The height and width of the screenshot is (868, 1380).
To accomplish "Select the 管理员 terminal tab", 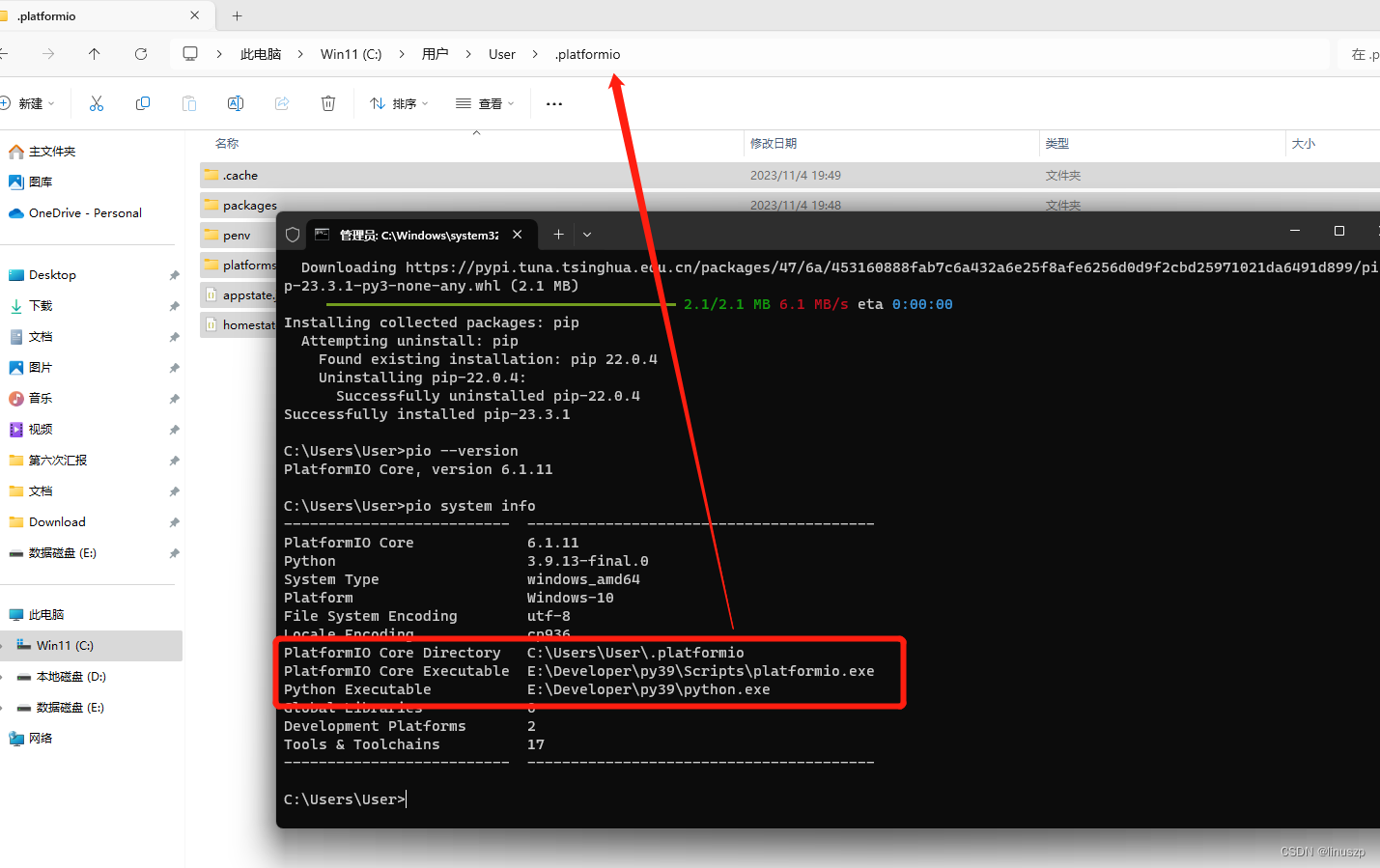I will click(x=406, y=235).
